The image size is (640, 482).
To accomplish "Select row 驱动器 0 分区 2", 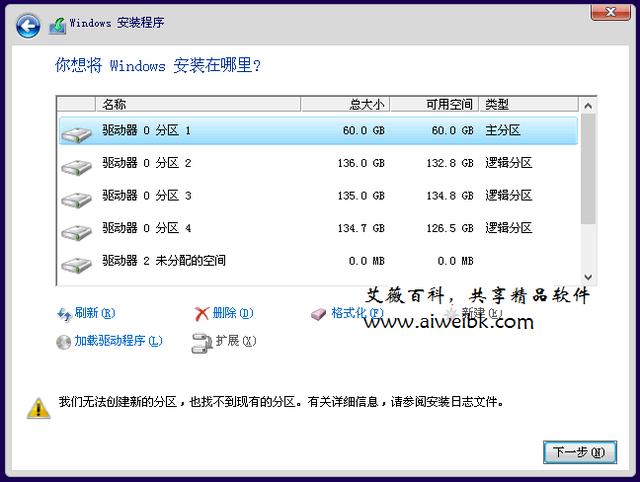I will [x=318, y=163].
